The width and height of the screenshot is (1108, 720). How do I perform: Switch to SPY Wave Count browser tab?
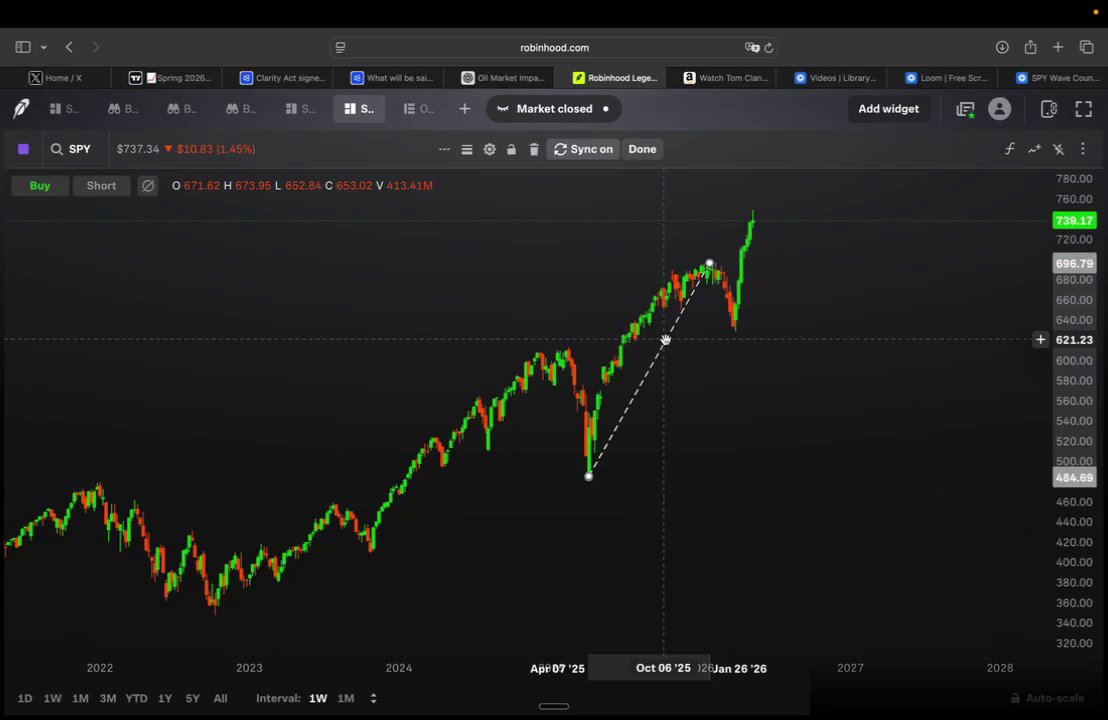[1056, 78]
